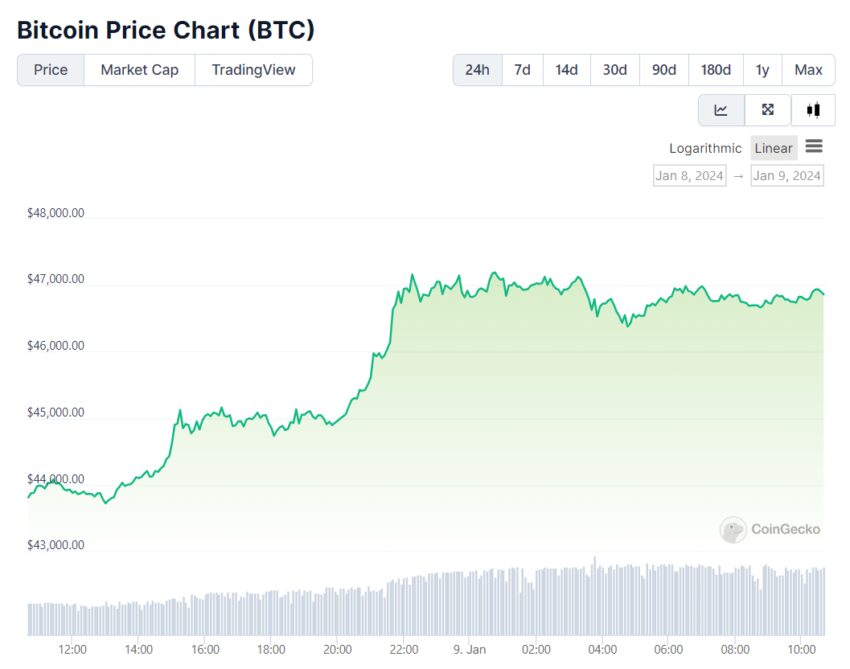Select the 24h time range
This screenshot has width=850, height=669.
click(x=478, y=70)
